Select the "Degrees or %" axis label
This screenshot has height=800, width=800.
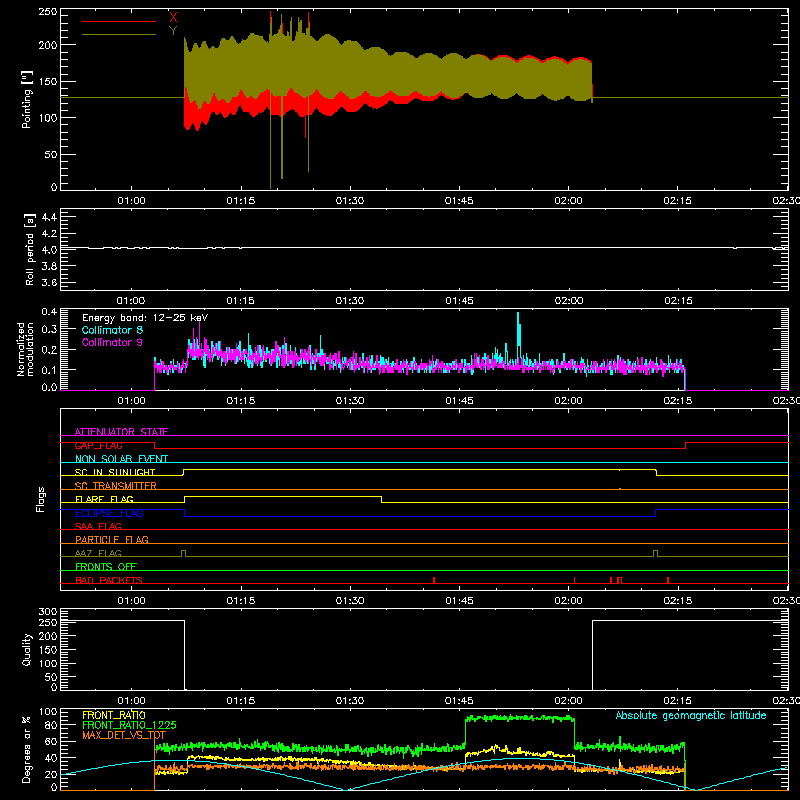pos(27,749)
